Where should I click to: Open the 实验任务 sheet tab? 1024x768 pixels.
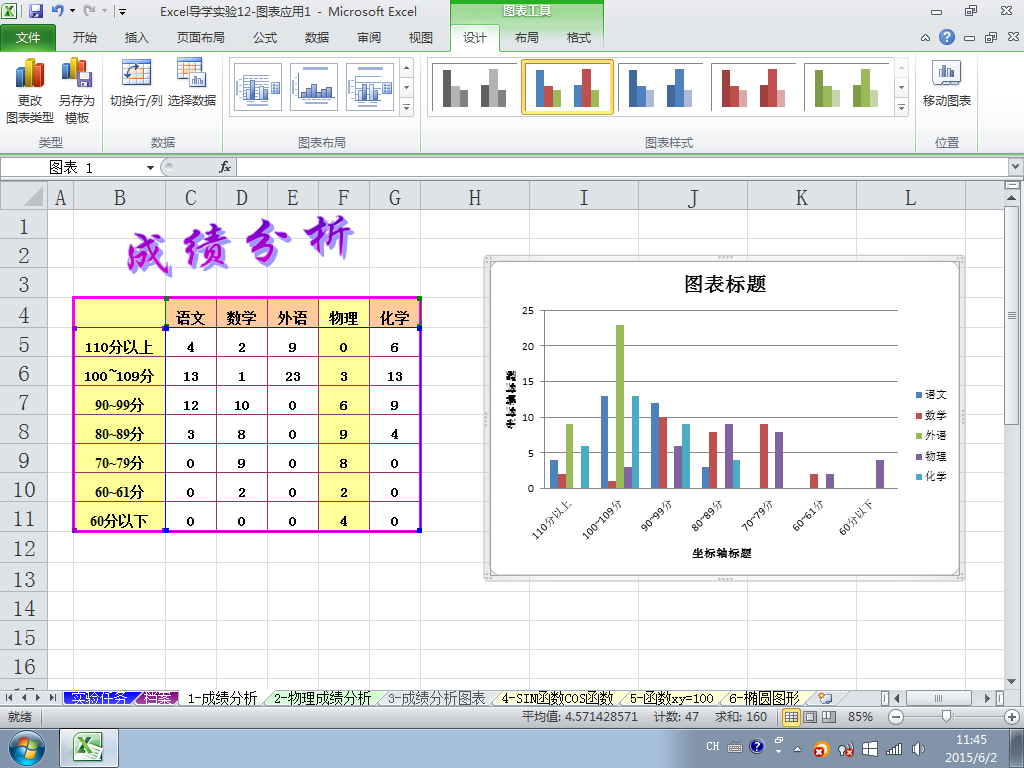point(99,698)
